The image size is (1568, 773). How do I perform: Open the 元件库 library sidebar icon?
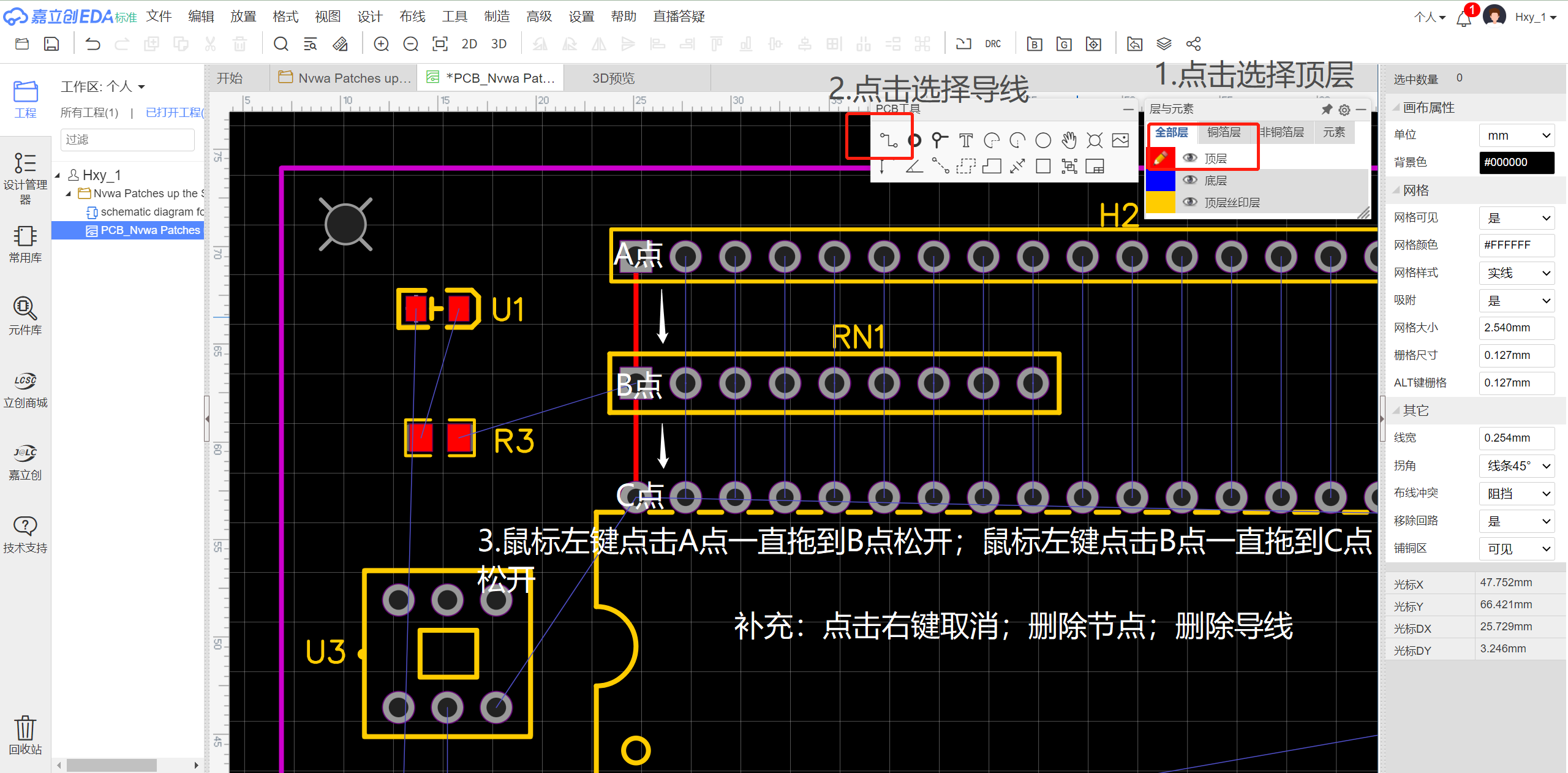coord(25,315)
